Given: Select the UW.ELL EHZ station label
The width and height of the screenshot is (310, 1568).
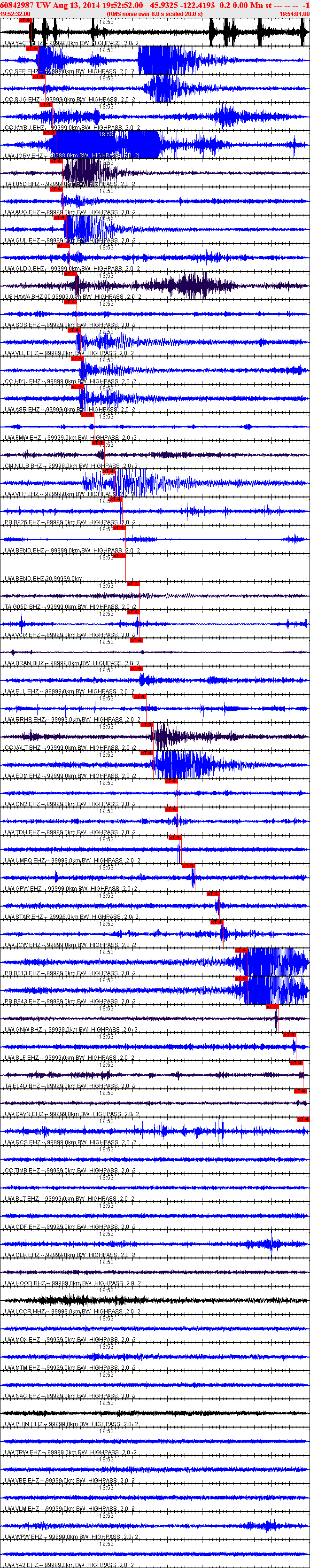Looking at the screenshot, I should [x=70, y=691].
